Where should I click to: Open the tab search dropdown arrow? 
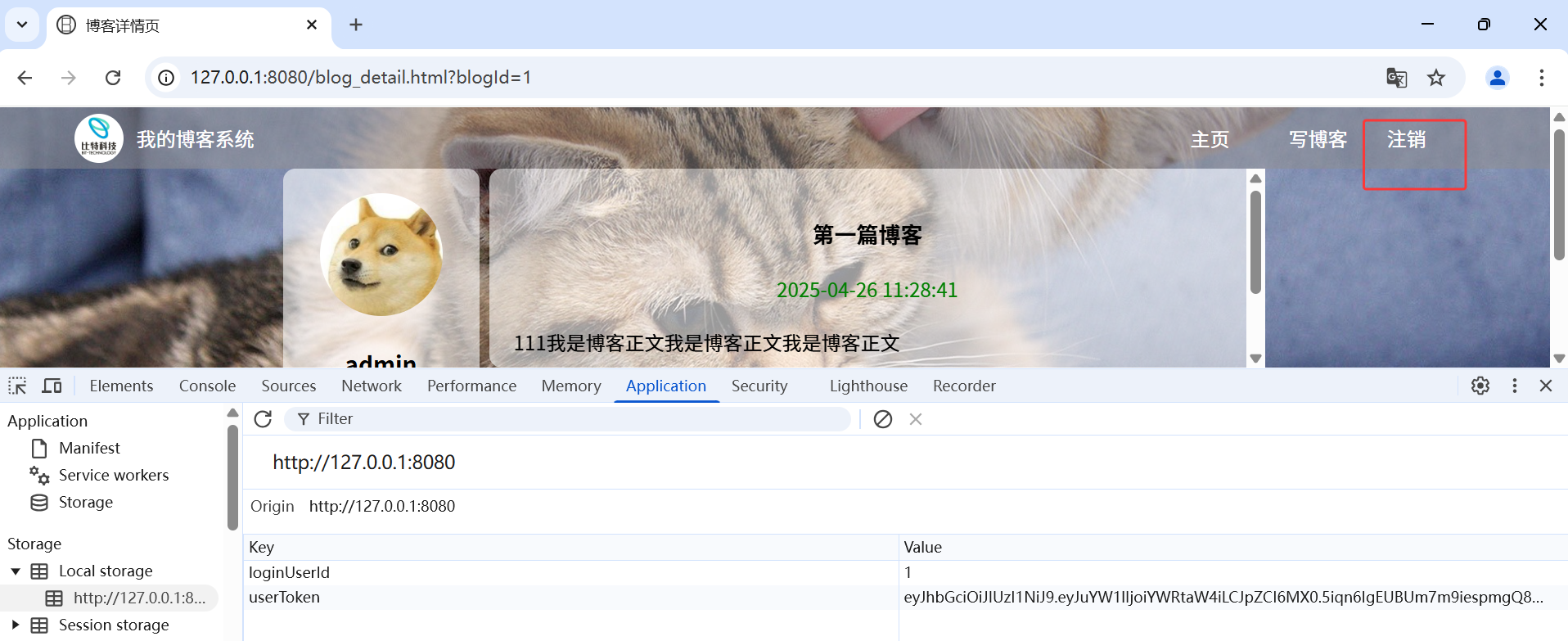pos(22,25)
